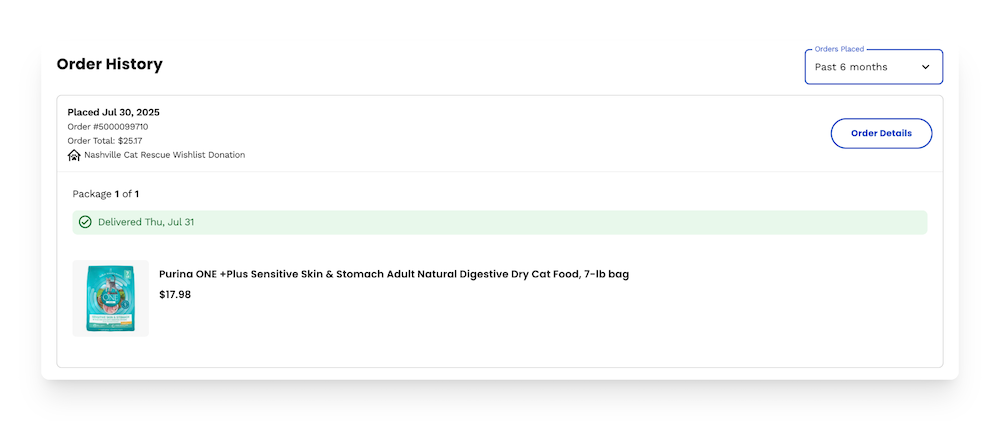This screenshot has height=421, width=1000.
Task: Click the Purina ONE cat food title
Action: click(393, 274)
